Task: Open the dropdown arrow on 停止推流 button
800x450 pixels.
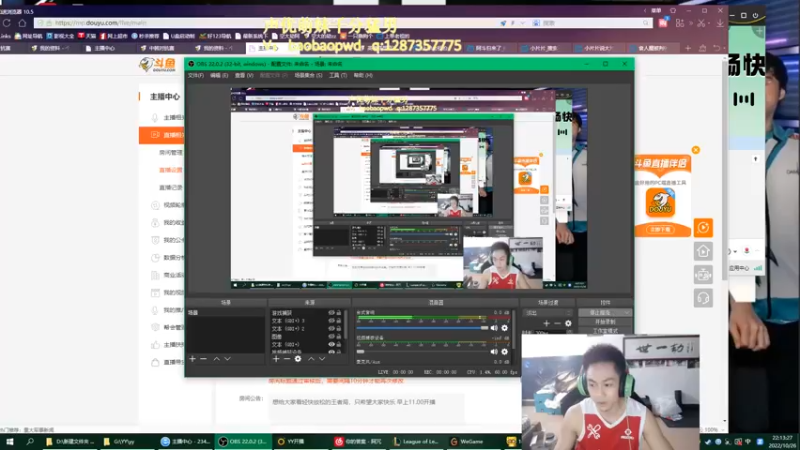Action: [627, 313]
